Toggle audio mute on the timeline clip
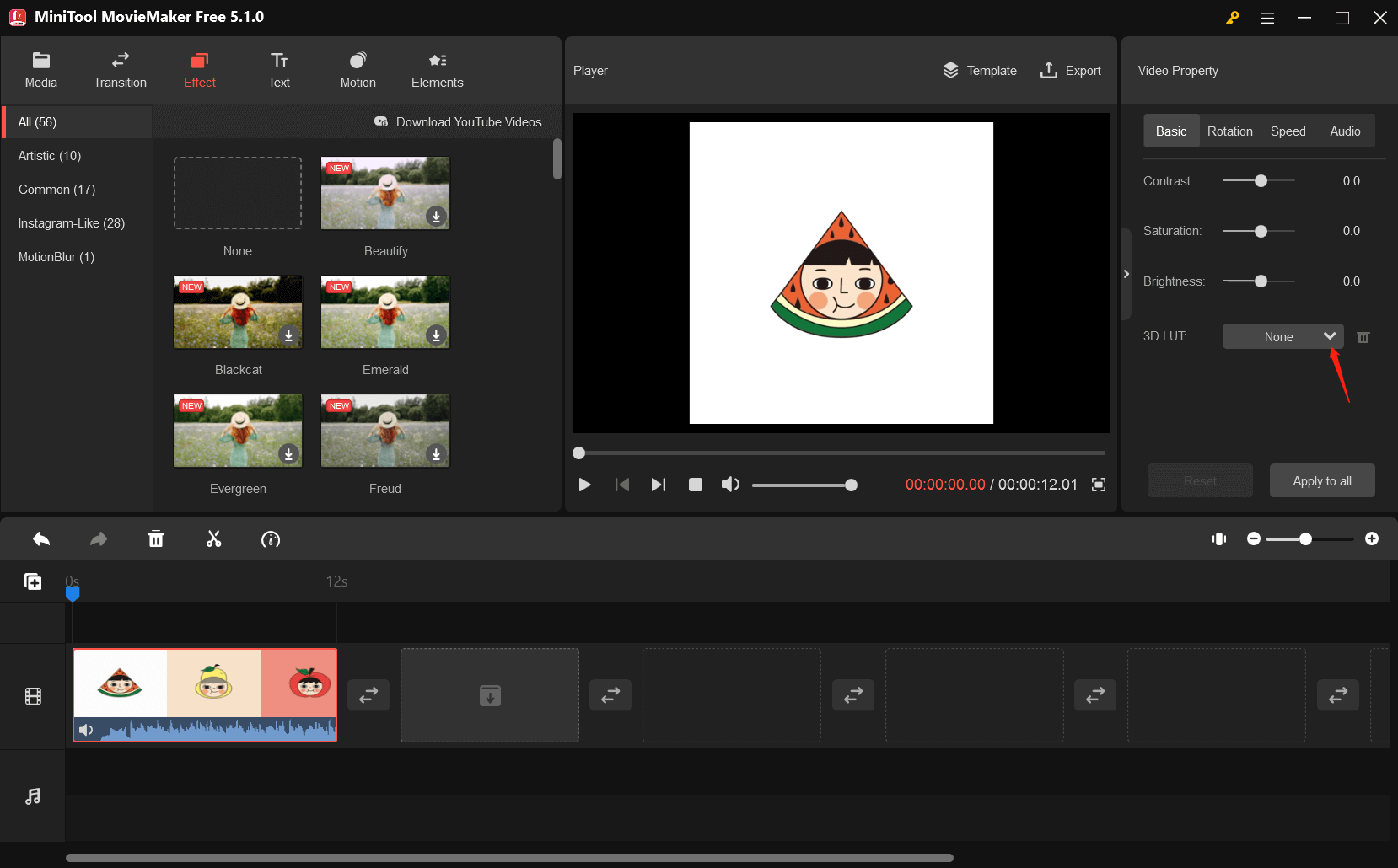The height and width of the screenshot is (868, 1398). pos(87,730)
